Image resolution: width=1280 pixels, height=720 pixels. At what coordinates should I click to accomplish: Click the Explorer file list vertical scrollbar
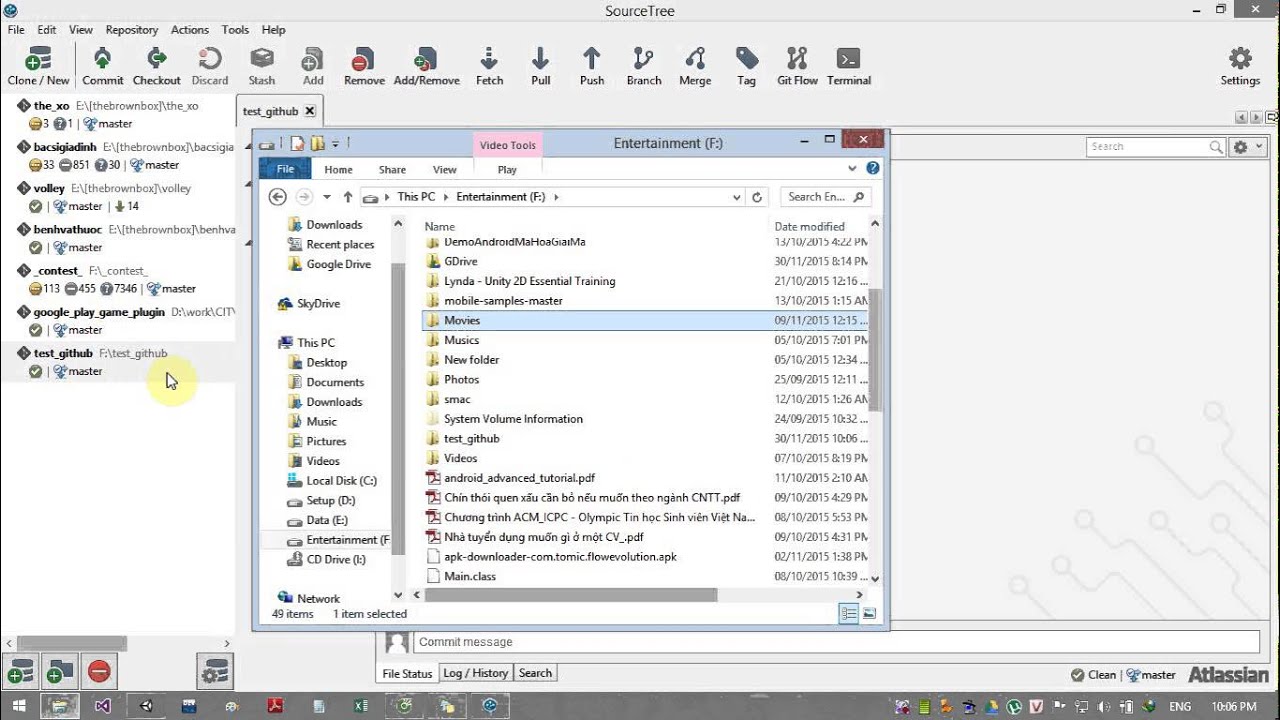click(x=875, y=350)
